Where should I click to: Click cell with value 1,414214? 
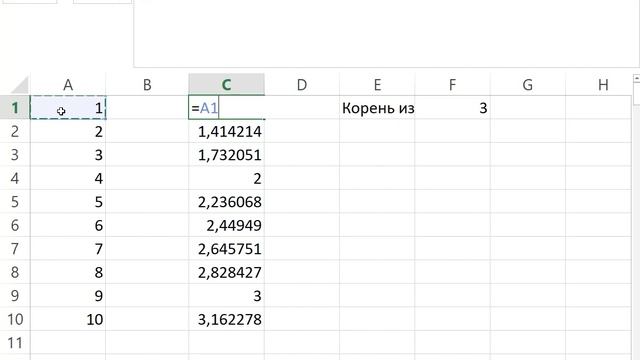227,131
